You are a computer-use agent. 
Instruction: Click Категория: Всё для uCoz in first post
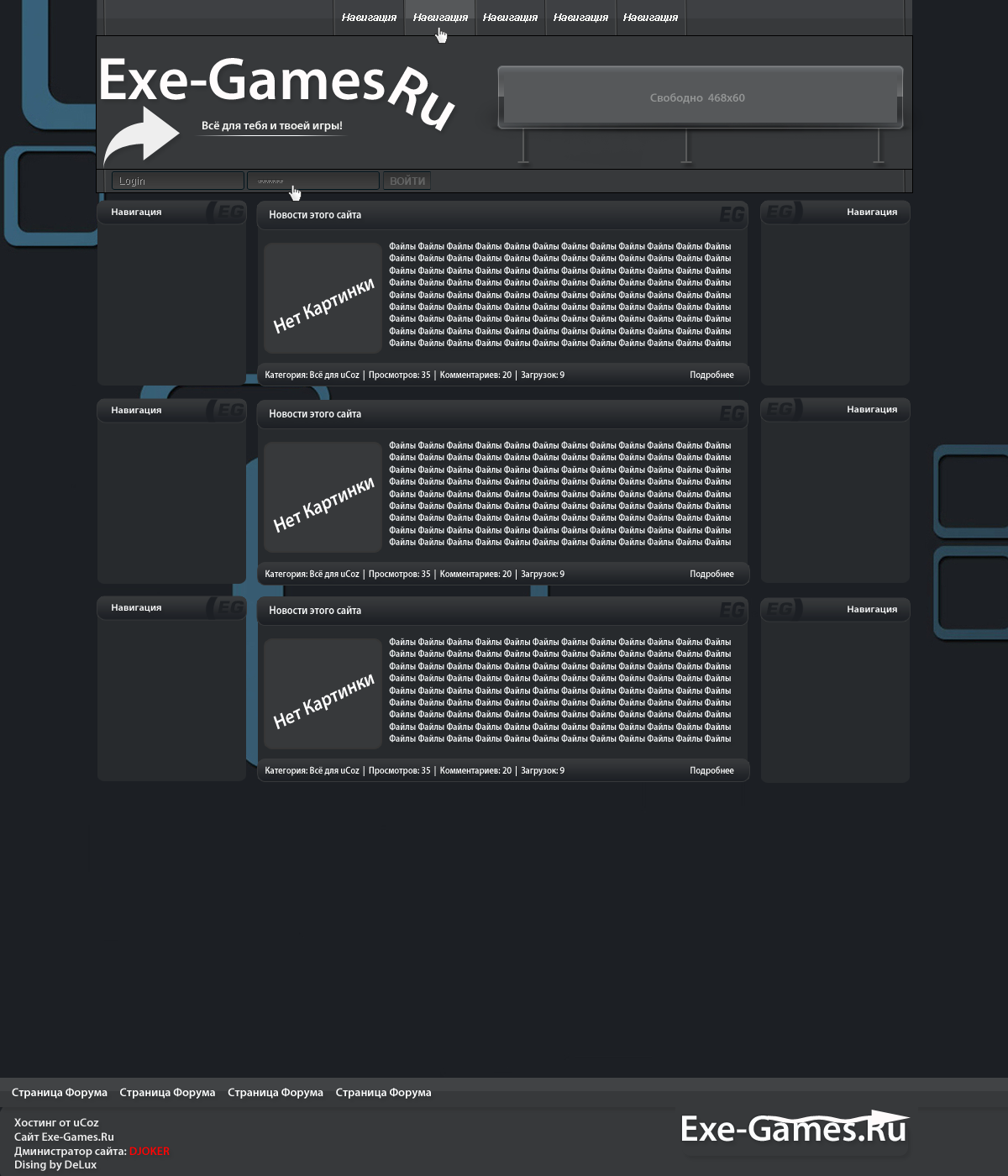coord(312,375)
